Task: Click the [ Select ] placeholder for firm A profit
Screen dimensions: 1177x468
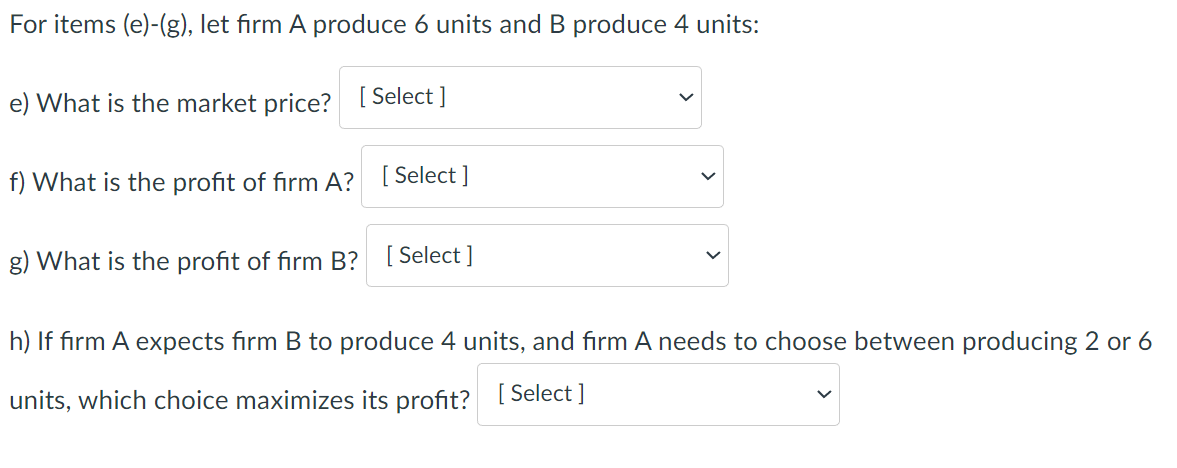Action: 425,175
